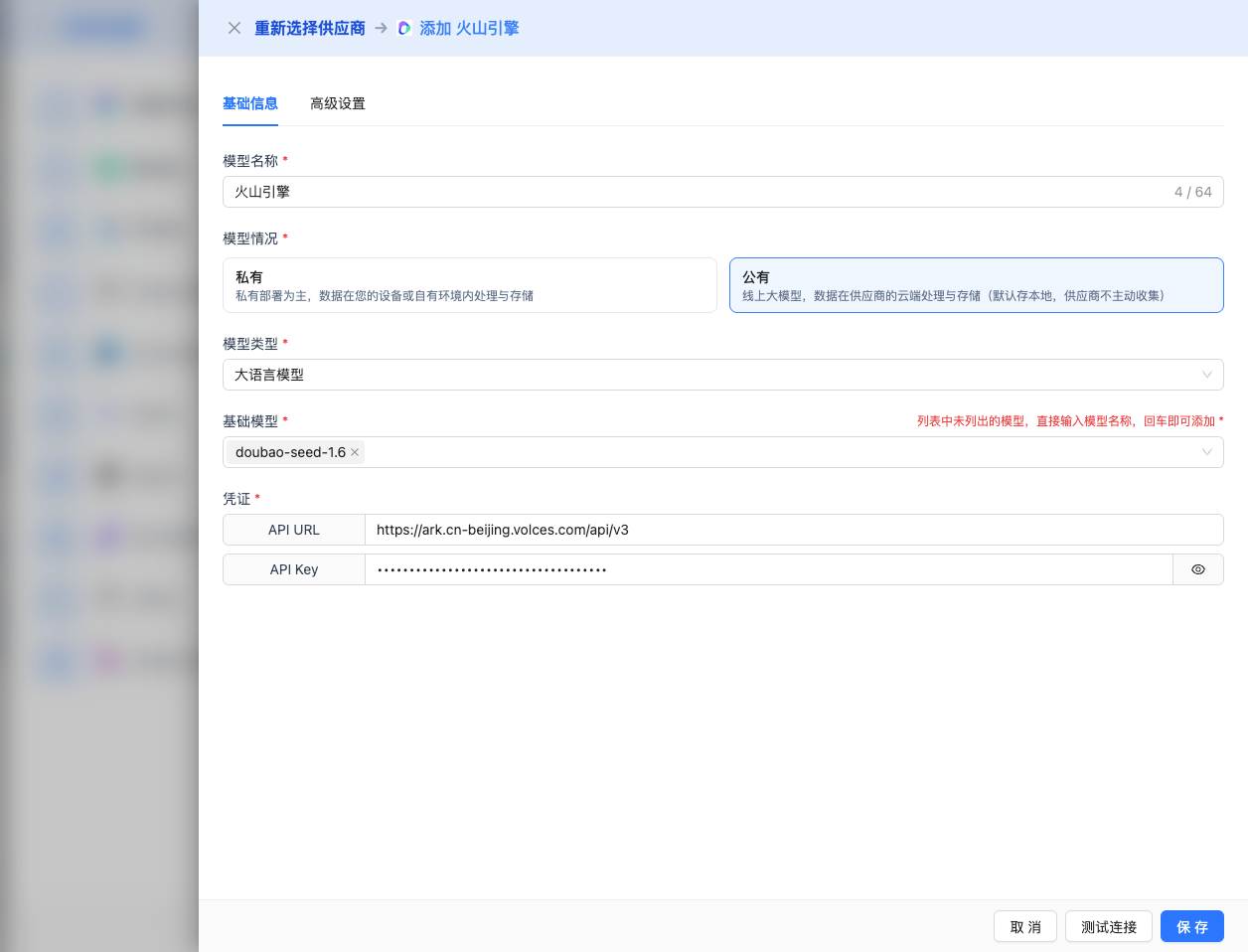The width and height of the screenshot is (1248, 952).
Task: Click the API URL input field
Action: click(x=793, y=530)
